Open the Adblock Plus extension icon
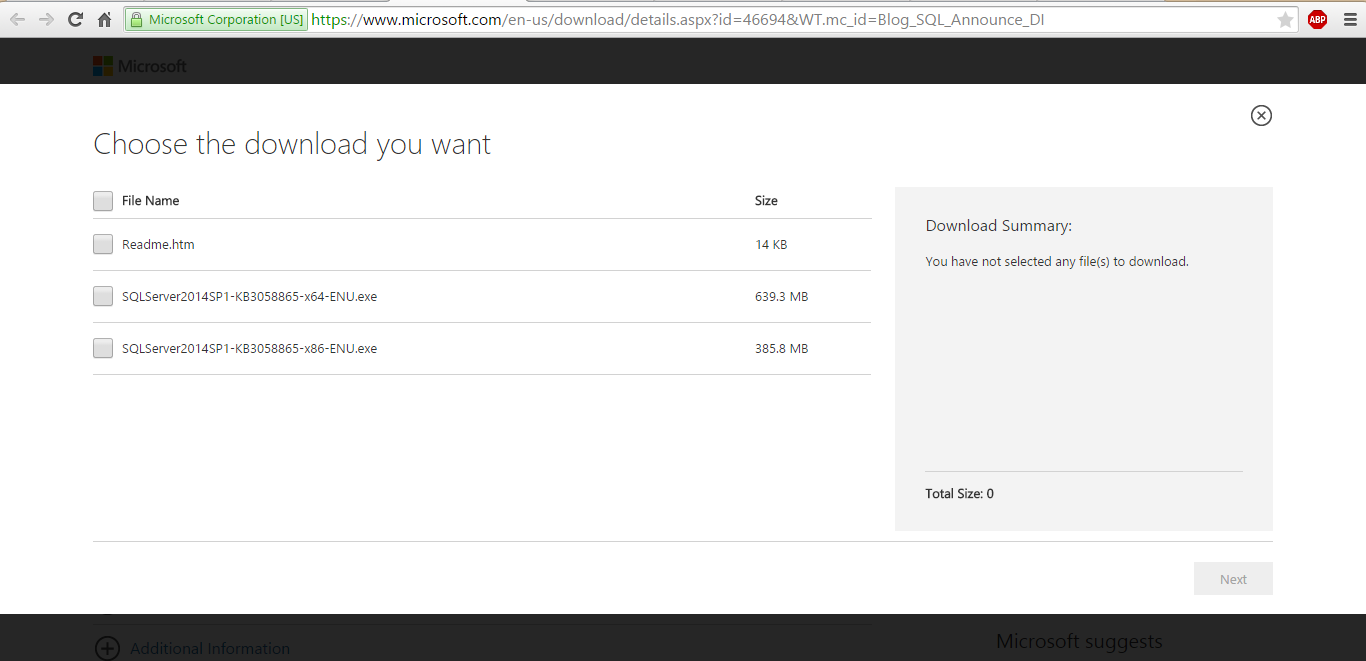 1317,19
